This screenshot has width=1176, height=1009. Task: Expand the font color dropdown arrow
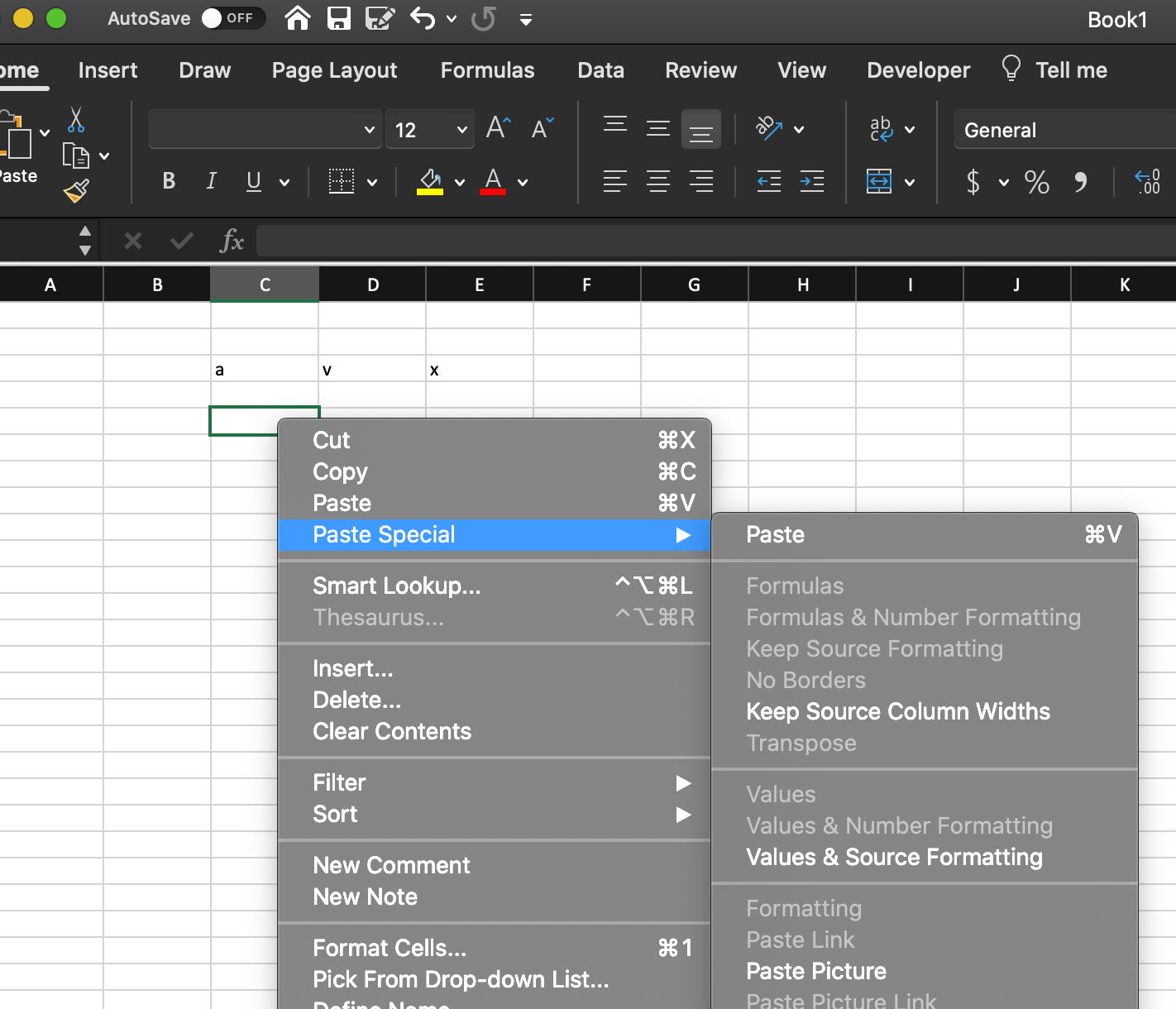[523, 182]
